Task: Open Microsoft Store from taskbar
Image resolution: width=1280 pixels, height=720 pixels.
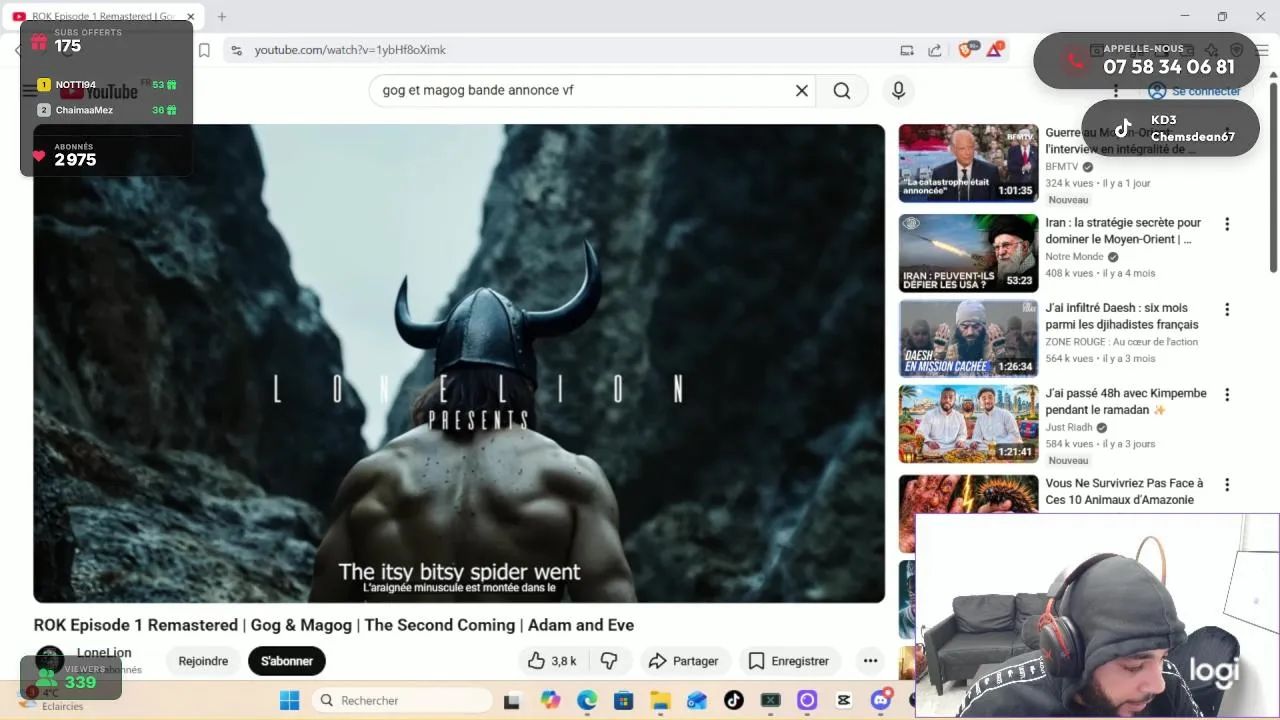Action: [623, 700]
